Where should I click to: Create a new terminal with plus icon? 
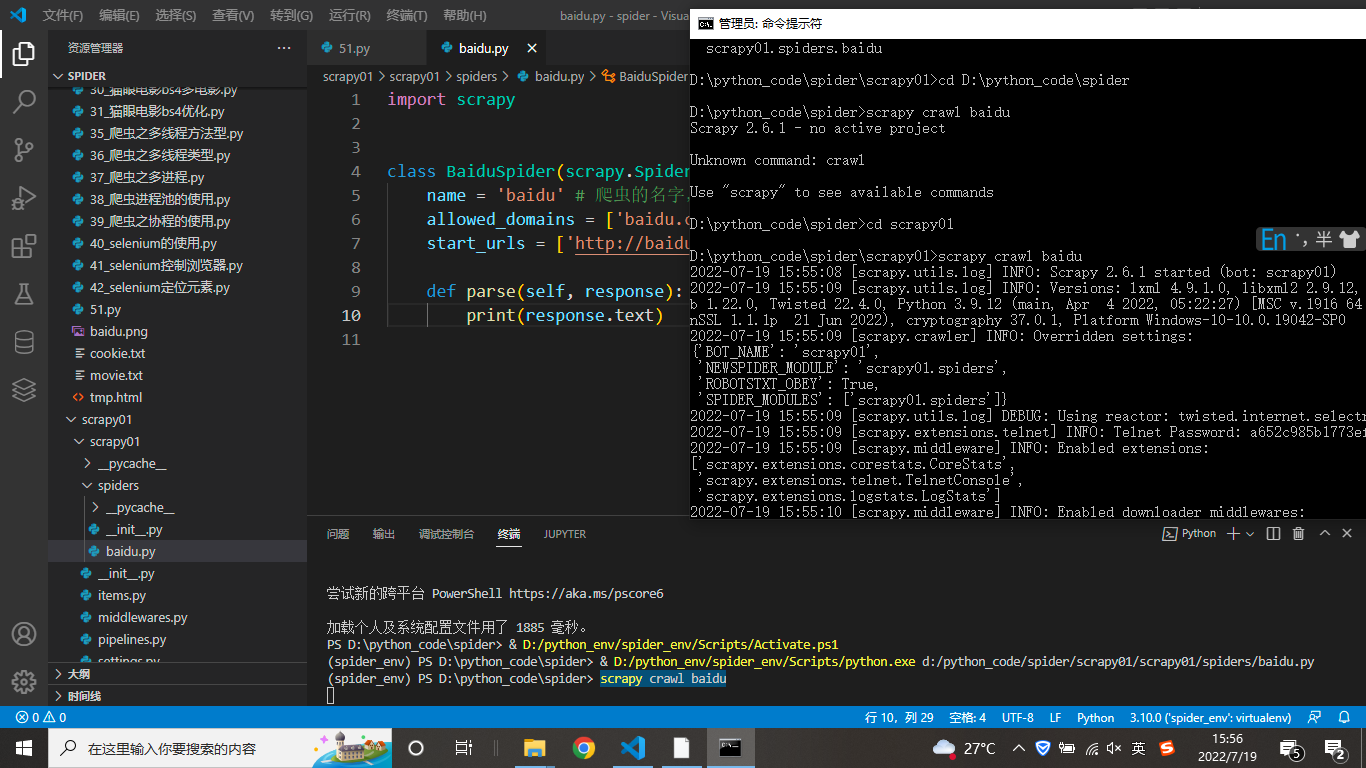pyautogui.click(x=1234, y=534)
